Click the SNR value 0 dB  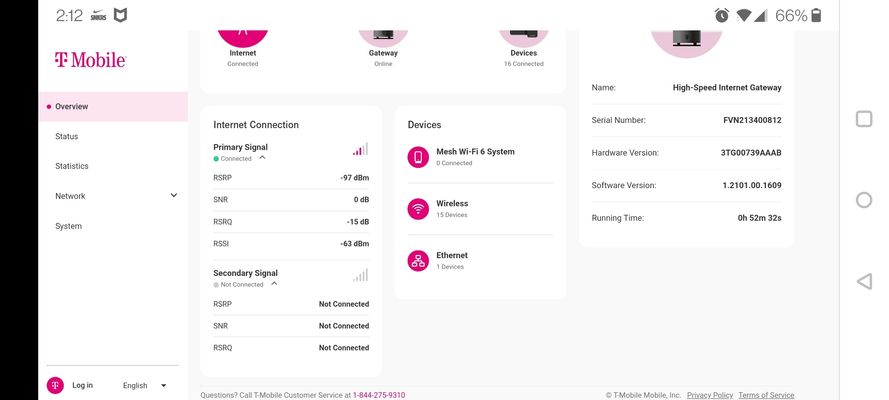(361, 200)
